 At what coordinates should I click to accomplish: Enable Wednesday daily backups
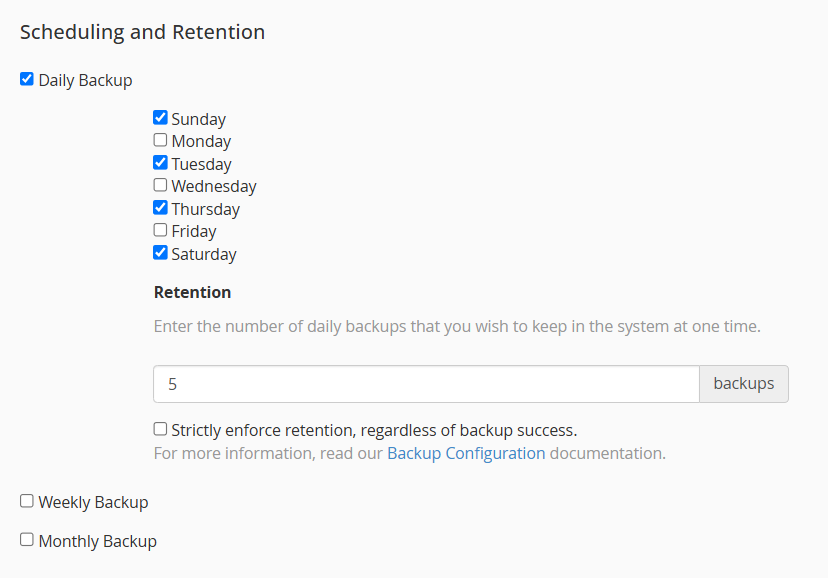click(160, 185)
